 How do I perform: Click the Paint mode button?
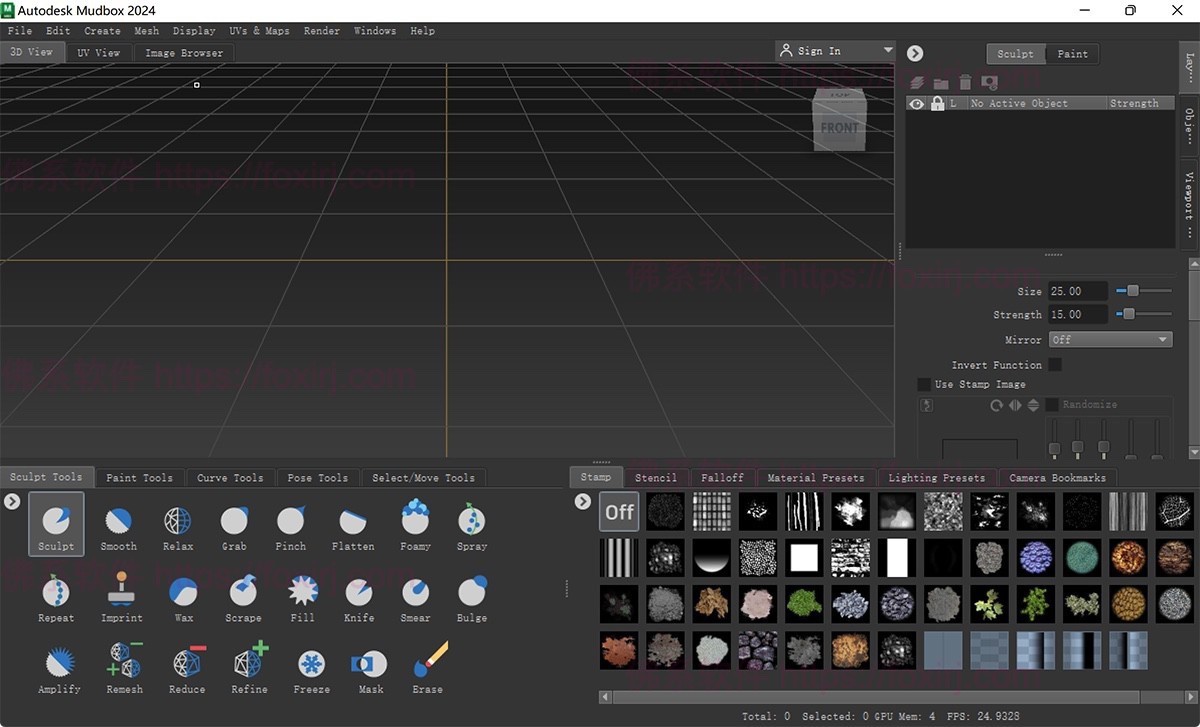[1072, 53]
